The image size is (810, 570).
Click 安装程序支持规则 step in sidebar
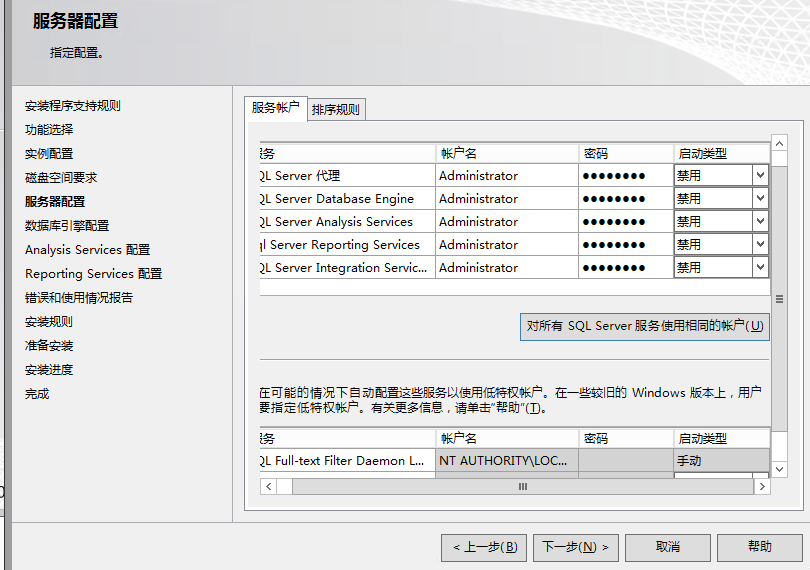(72, 106)
